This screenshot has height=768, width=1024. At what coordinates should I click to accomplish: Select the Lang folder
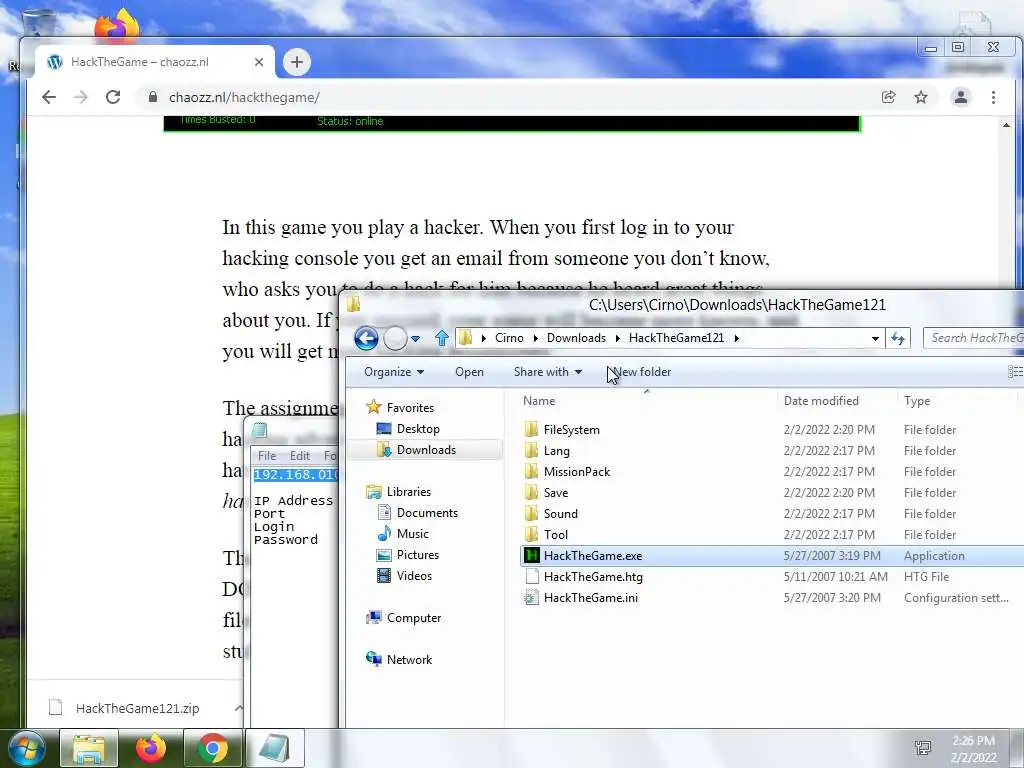click(556, 451)
